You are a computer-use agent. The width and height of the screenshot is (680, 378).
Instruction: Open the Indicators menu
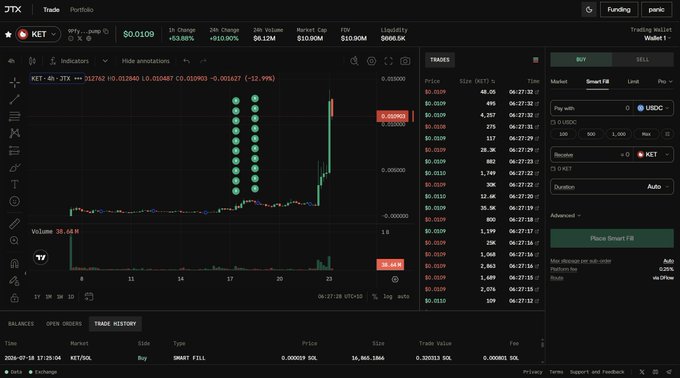coord(69,61)
